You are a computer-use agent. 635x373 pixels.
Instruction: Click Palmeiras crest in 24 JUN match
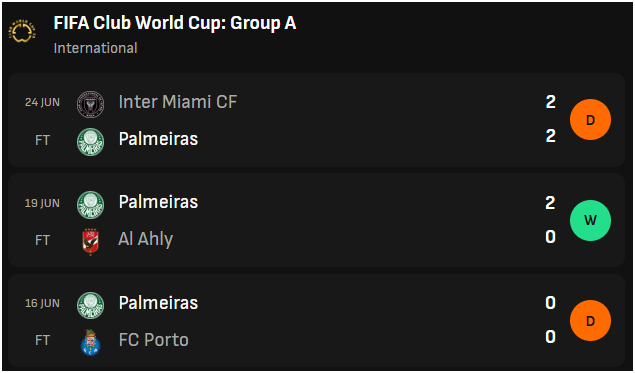click(90, 142)
